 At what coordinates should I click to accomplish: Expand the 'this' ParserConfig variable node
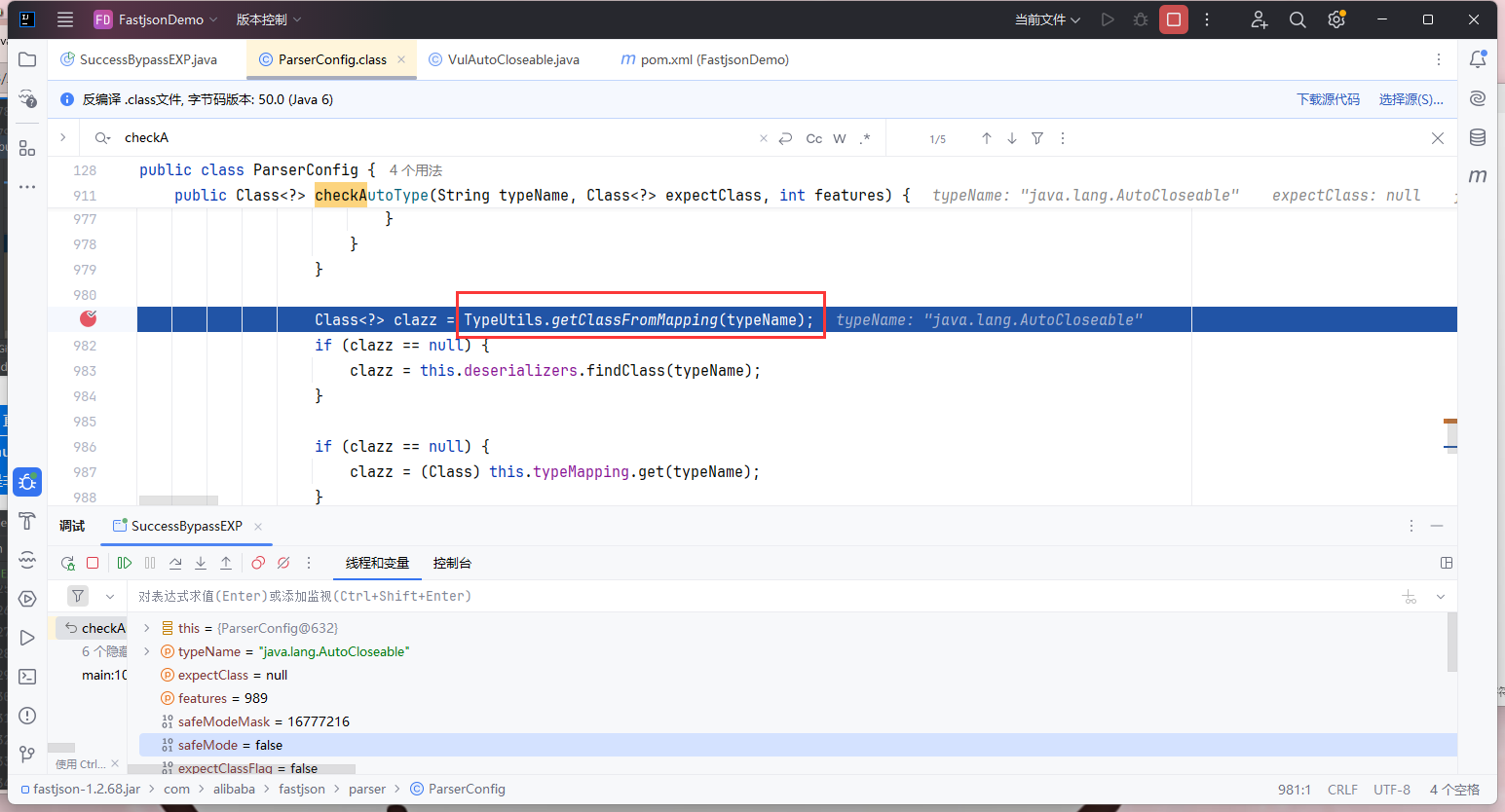[x=147, y=628]
